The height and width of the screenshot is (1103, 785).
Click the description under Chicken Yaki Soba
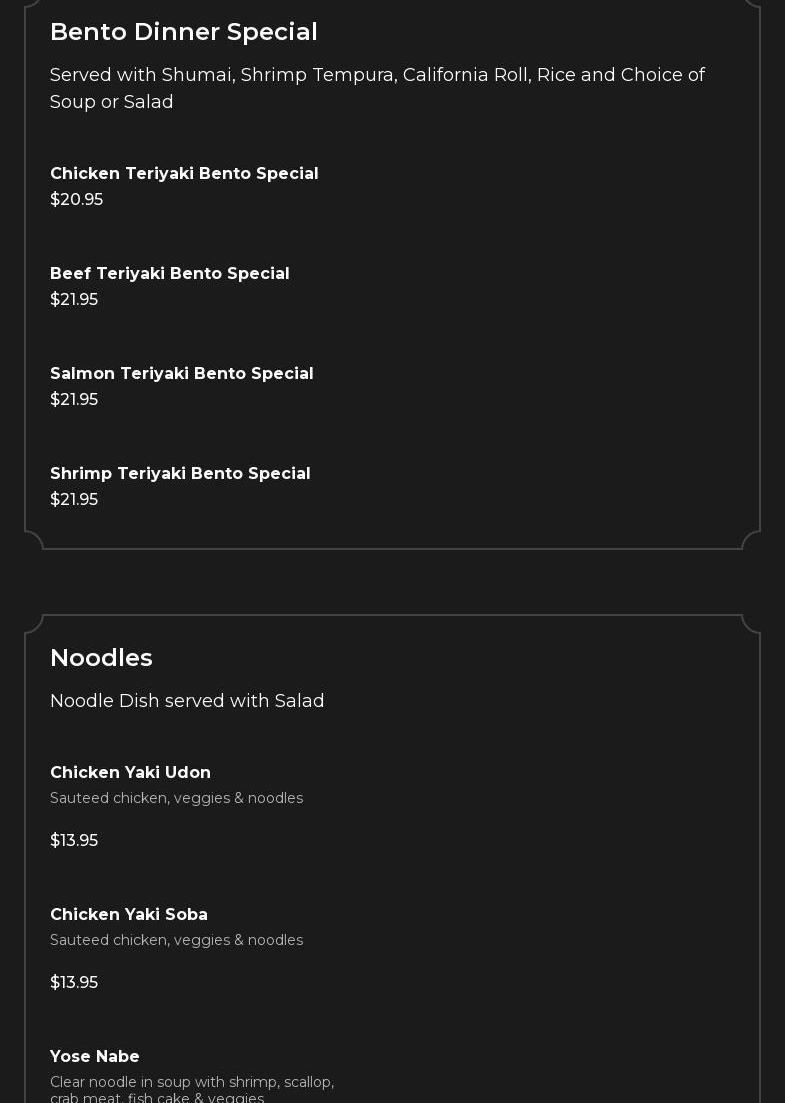(x=176, y=940)
